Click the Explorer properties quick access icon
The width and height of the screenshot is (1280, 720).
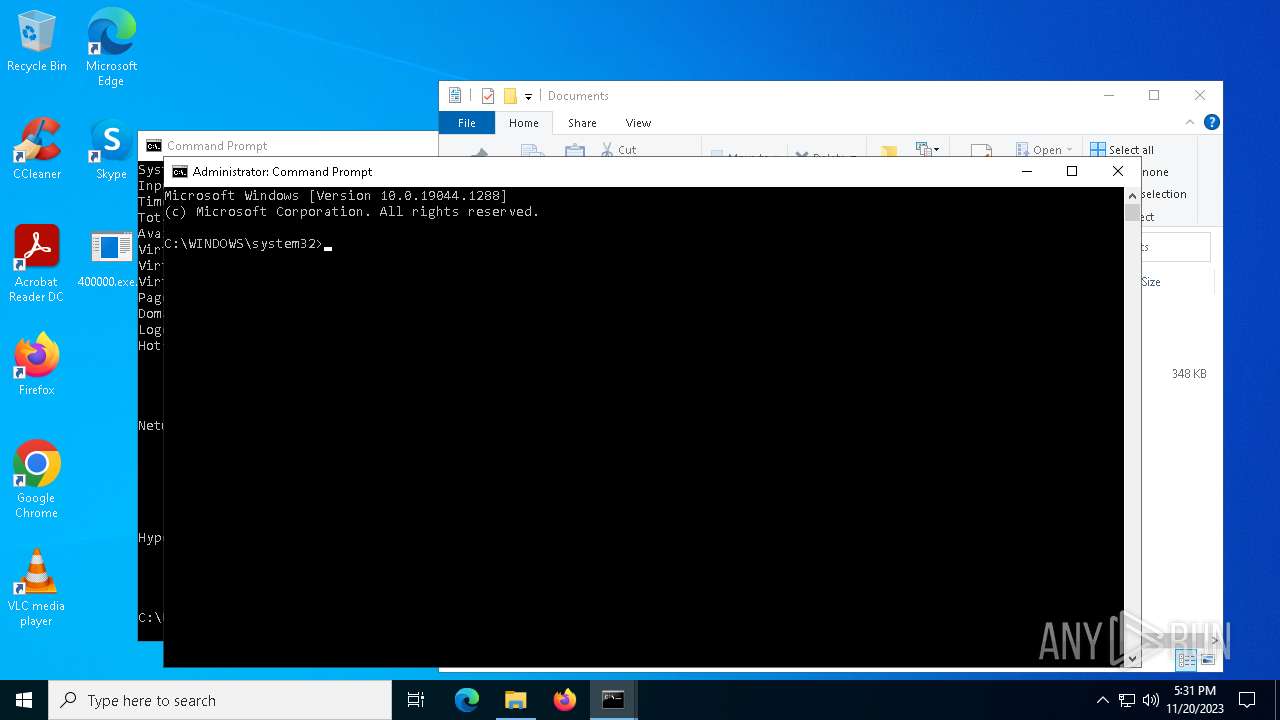tap(488, 96)
